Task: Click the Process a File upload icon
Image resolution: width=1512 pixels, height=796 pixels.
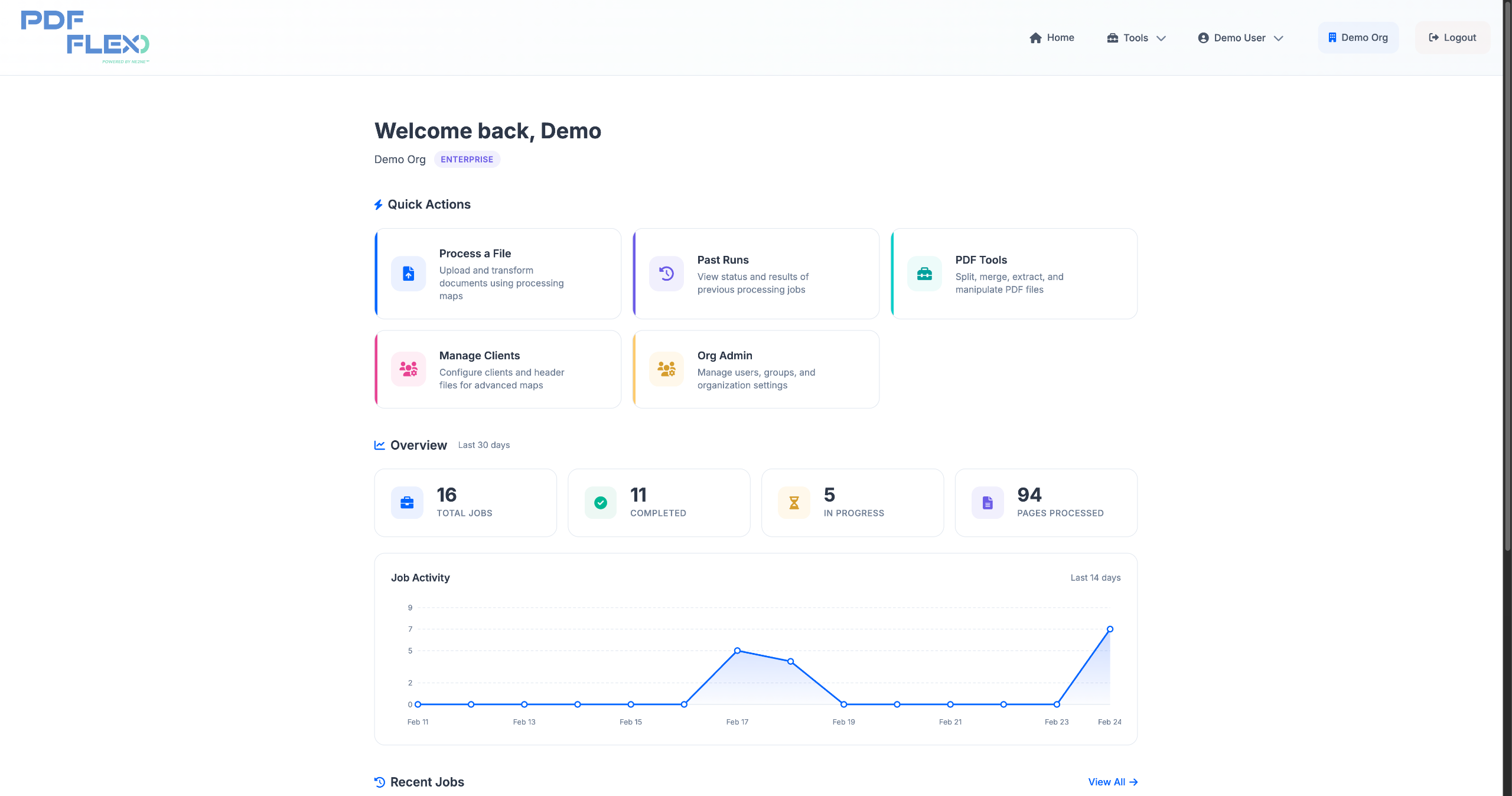Action: click(408, 274)
